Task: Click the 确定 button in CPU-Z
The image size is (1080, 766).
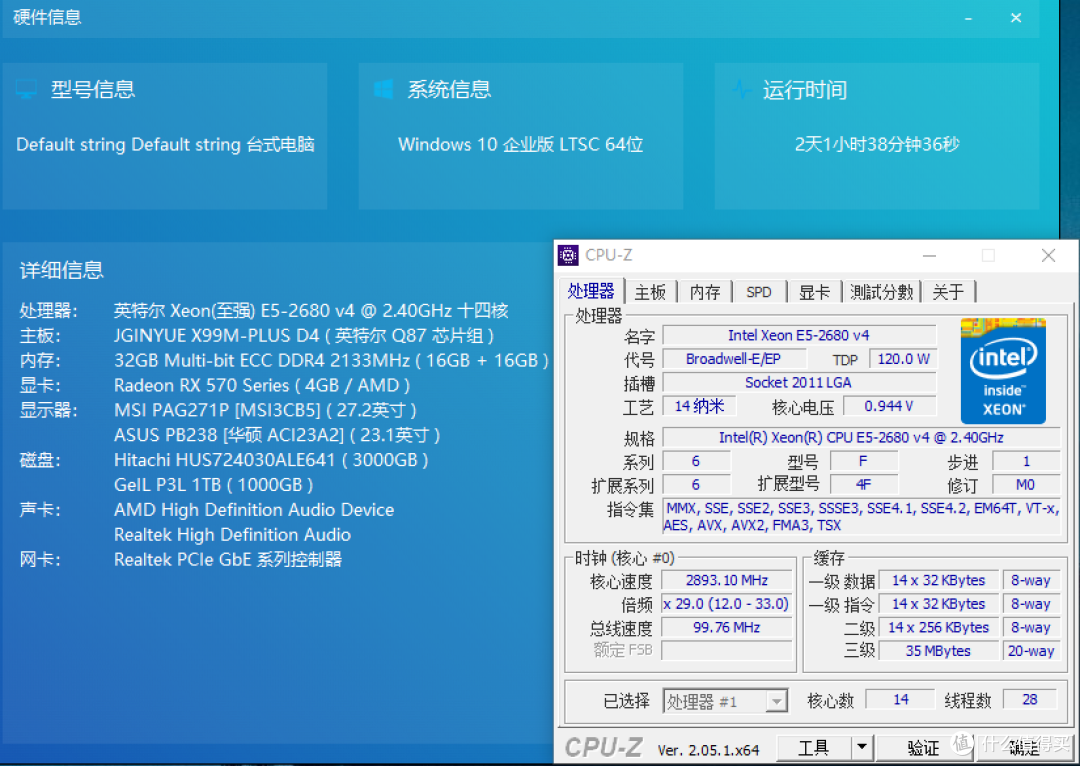Action: [x=1024, y=747]
